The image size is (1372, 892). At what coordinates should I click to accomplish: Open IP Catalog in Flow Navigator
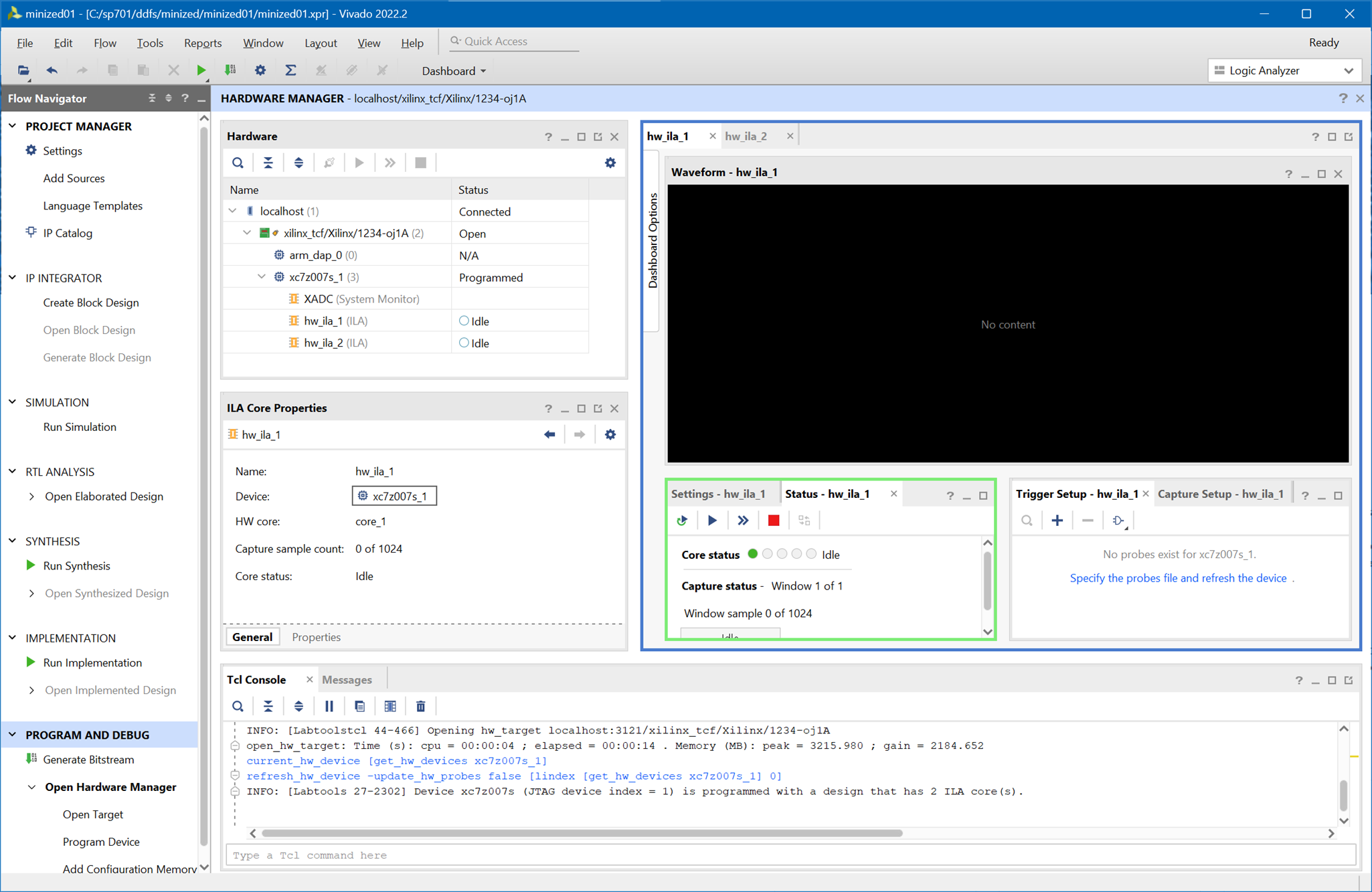[x=68, y=233]
